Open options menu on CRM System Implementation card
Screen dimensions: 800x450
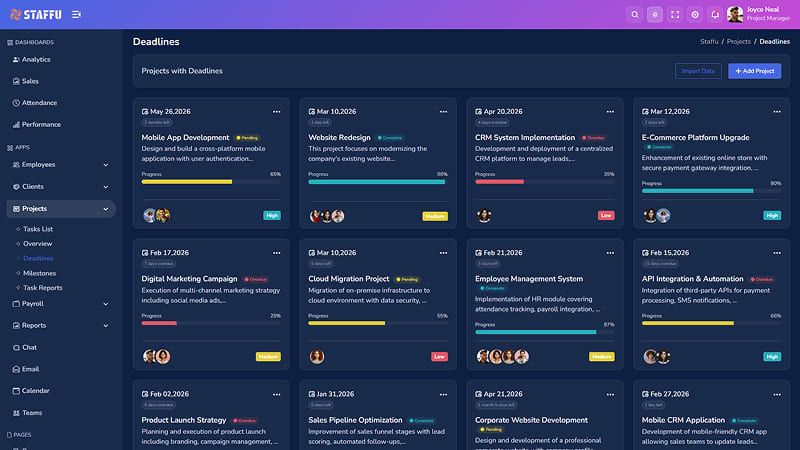pos(610,112)
